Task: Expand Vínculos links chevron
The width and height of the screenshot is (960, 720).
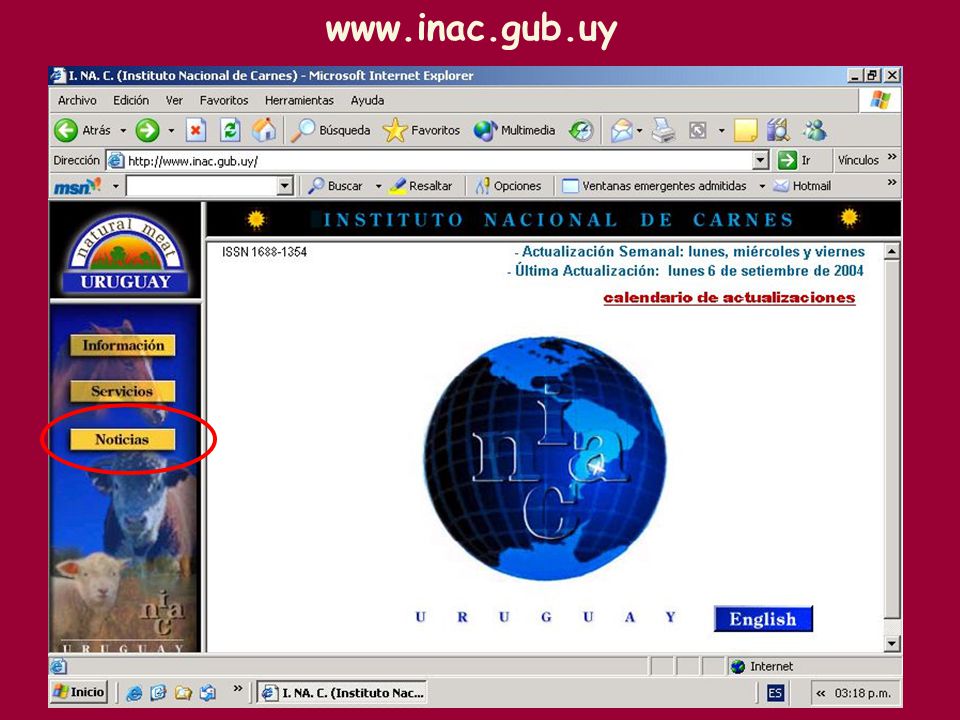Action: coord(892,157)
